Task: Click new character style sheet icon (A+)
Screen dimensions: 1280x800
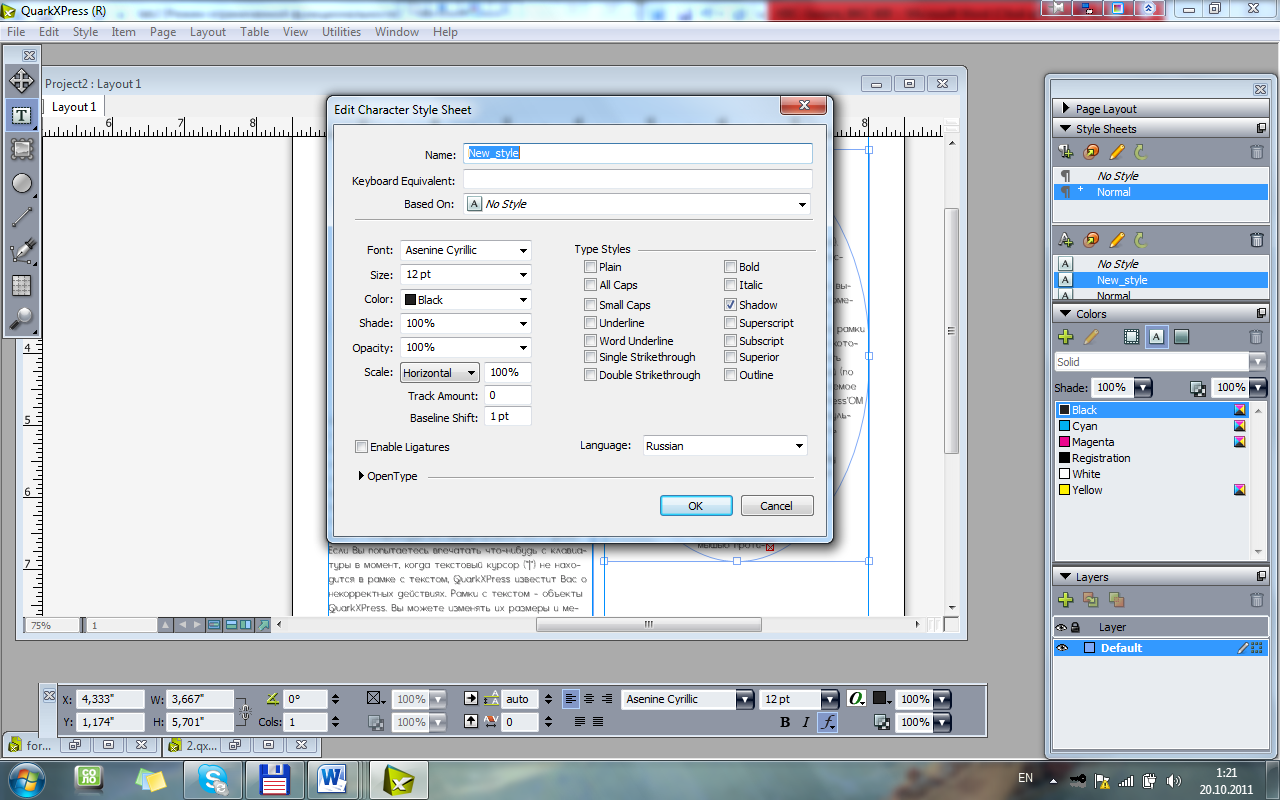Action: pos(1066,240)
